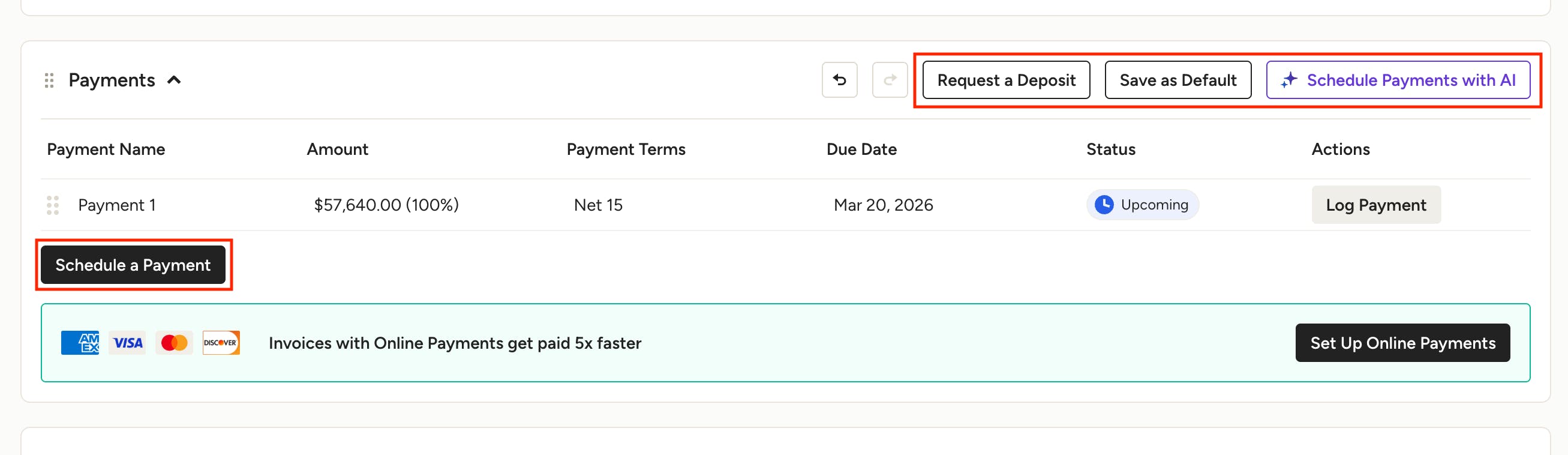Open Request a Deposit
This screenshot has height=455, width=1568.
pyautogui.click(x=1006, y=80)
